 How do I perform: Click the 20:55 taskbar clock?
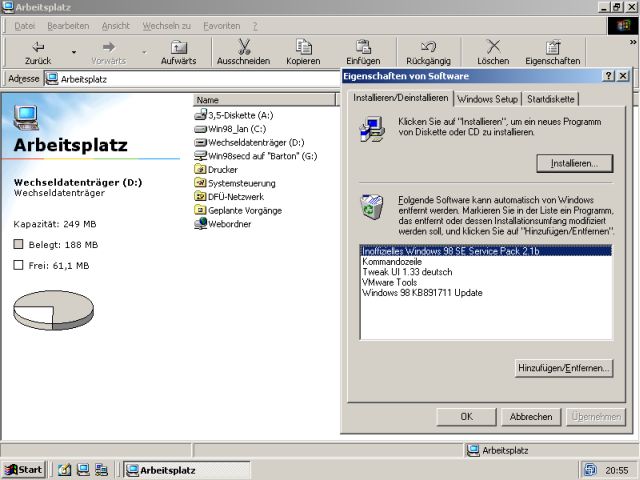click(617, 471)
